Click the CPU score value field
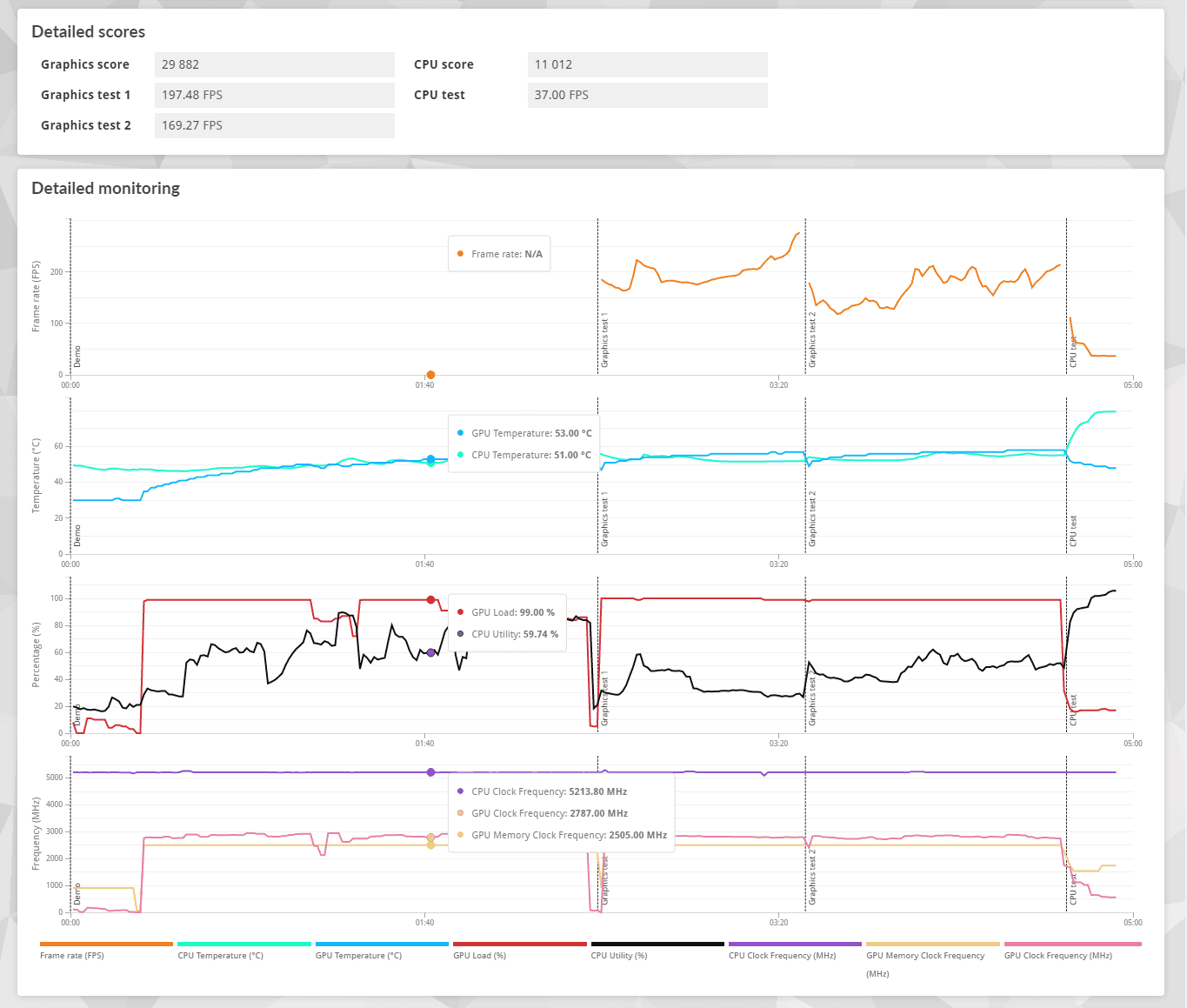This screenshot has width=1187, height=1008. tap(647, 64)
